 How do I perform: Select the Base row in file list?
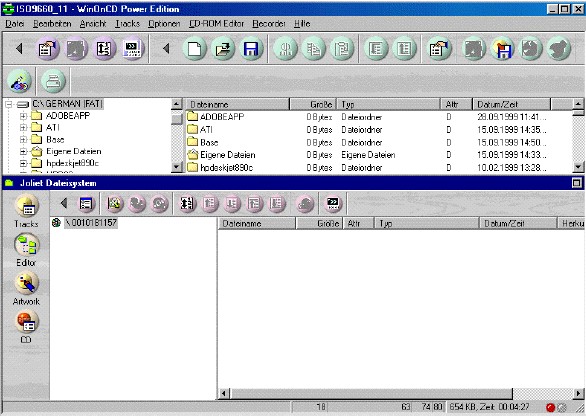click(x=379, y=142)
